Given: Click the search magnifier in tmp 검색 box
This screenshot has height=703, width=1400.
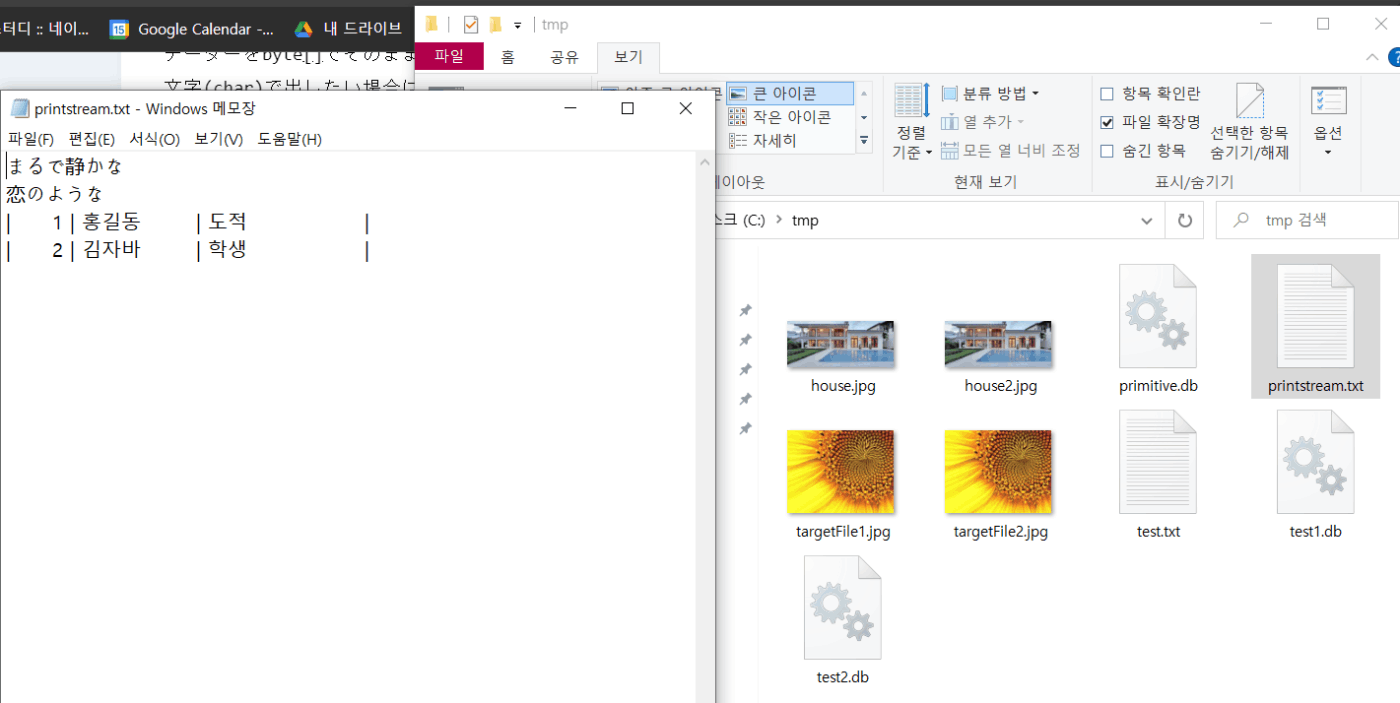Looking at the screenshot, I should point(1241,220).
